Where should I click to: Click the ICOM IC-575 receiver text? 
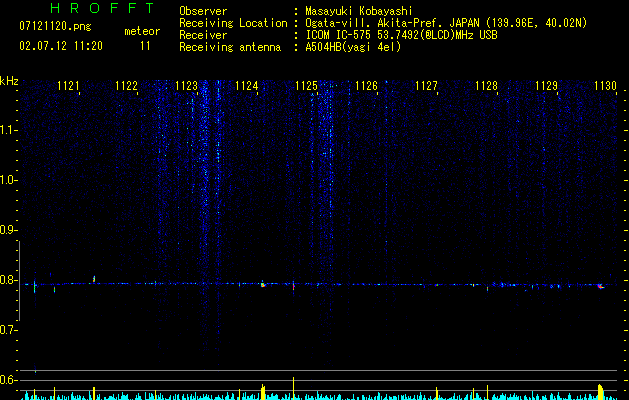401,35
